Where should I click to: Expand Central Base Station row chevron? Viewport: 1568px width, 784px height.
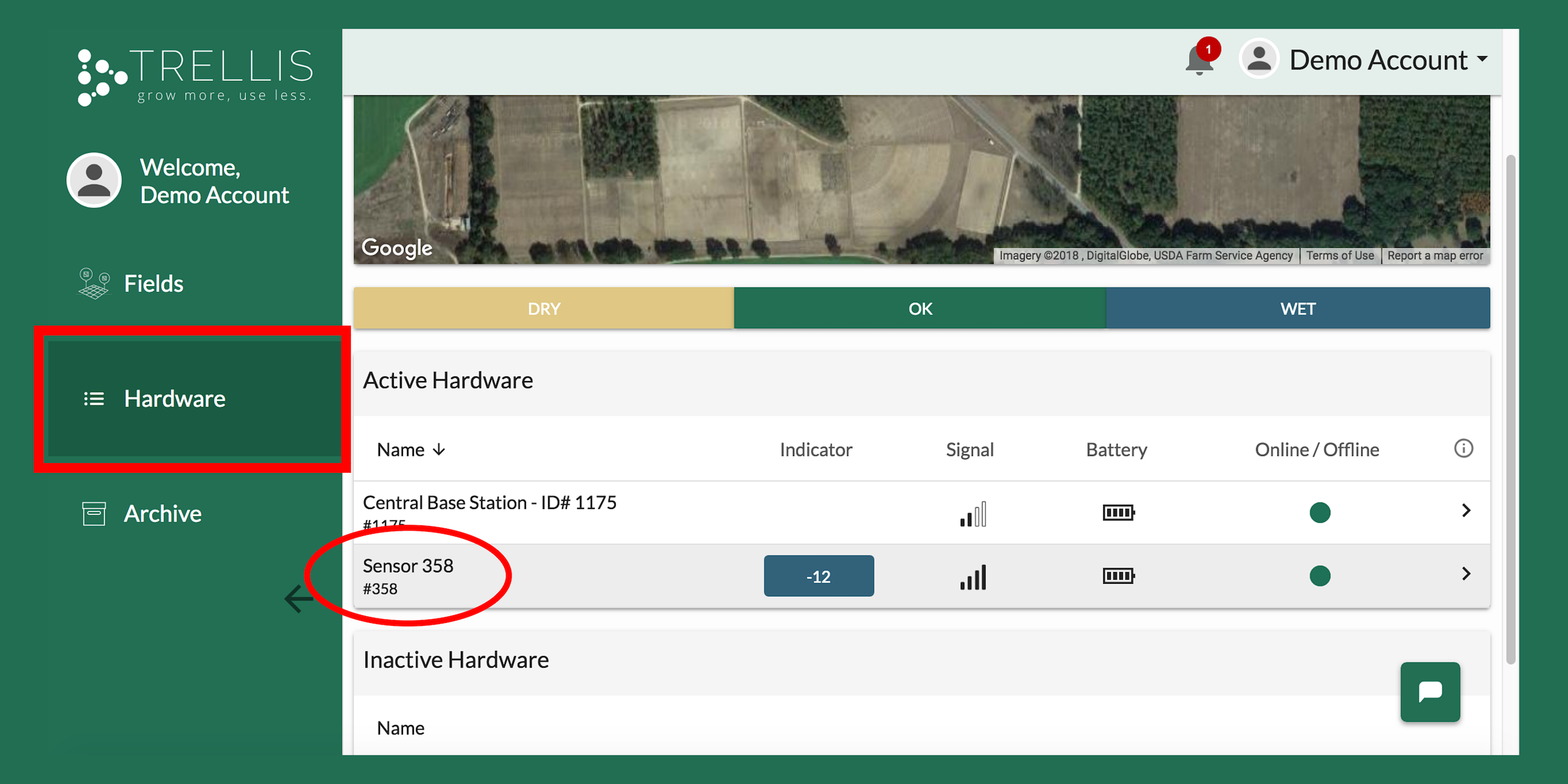point(1465,511)
